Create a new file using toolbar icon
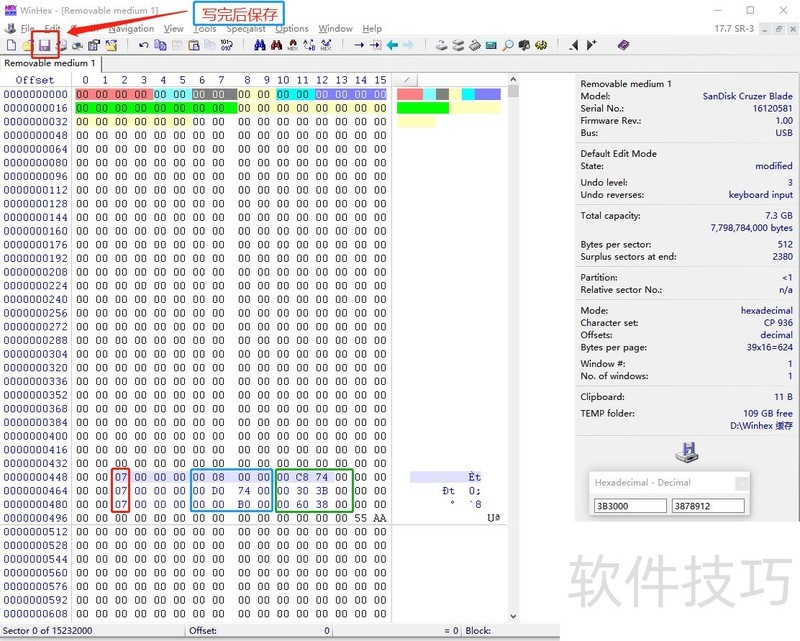Viewport: 800px width, 641px height. pos(11,45)
